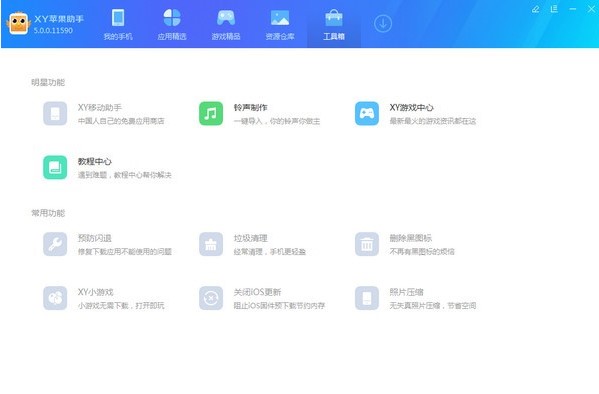Select the 工具箱 tab
This screenshot has width=599, height=394.
[x=334, y=25]
